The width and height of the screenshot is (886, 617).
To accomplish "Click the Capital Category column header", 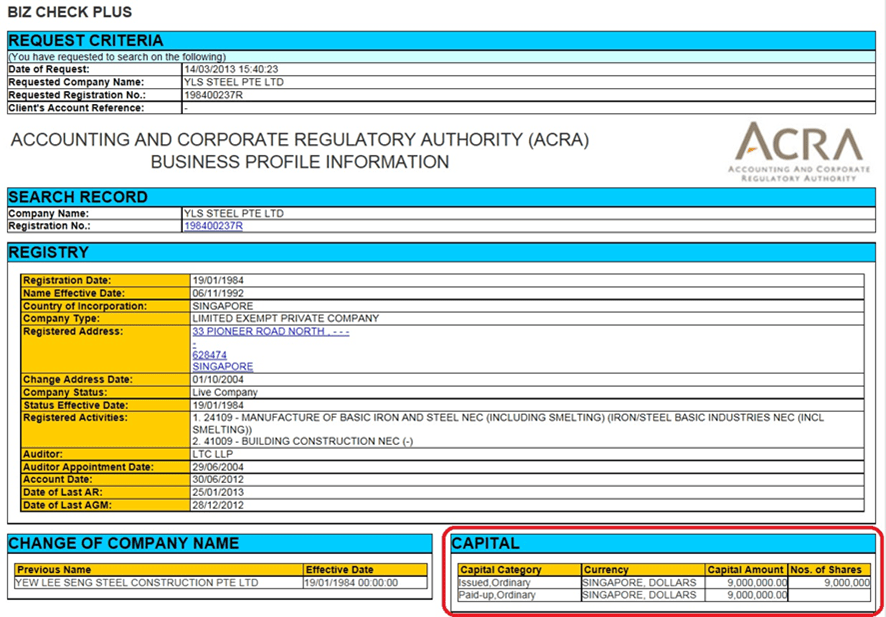I will click(x=520, y=570).
